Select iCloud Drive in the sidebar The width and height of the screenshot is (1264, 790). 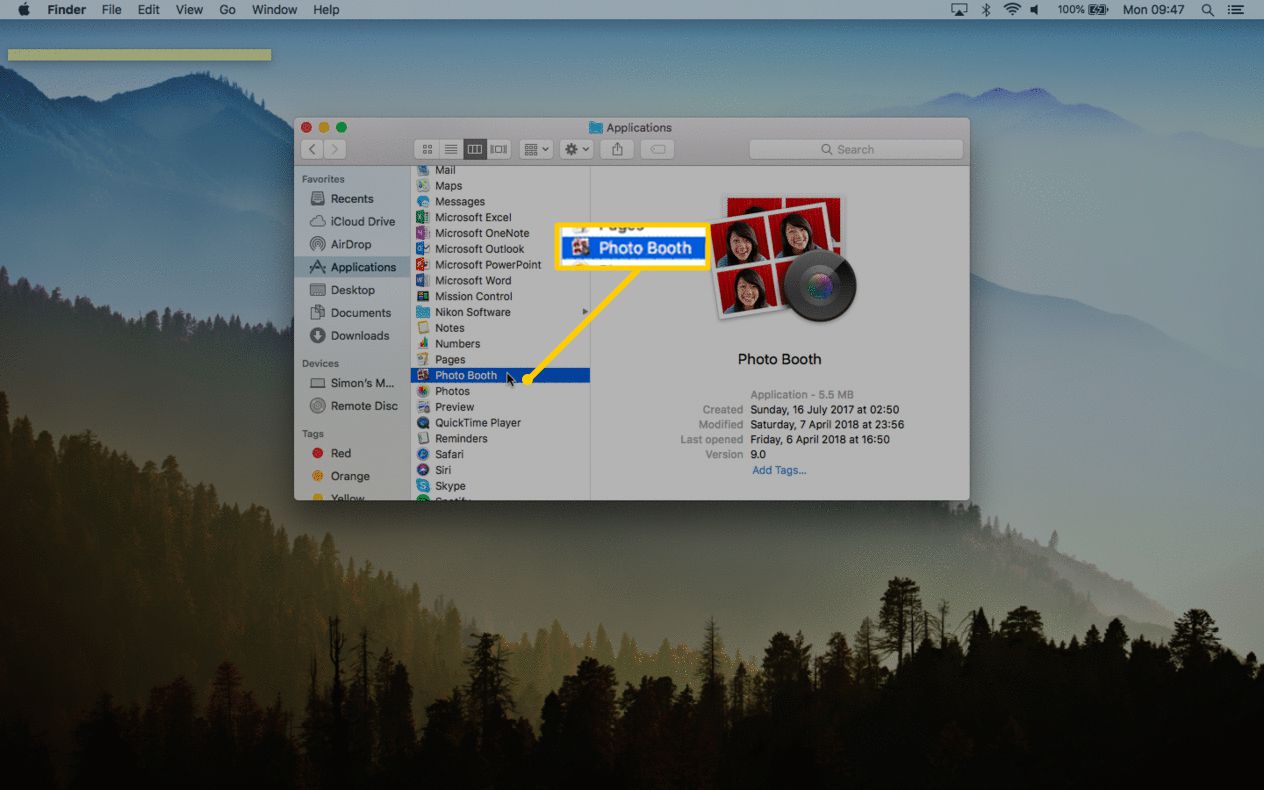coord(362,221)
